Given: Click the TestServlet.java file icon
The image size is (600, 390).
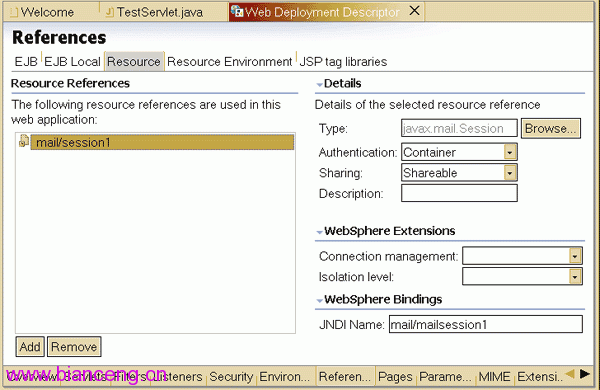Looking at the screenshot, I should 109,13.
